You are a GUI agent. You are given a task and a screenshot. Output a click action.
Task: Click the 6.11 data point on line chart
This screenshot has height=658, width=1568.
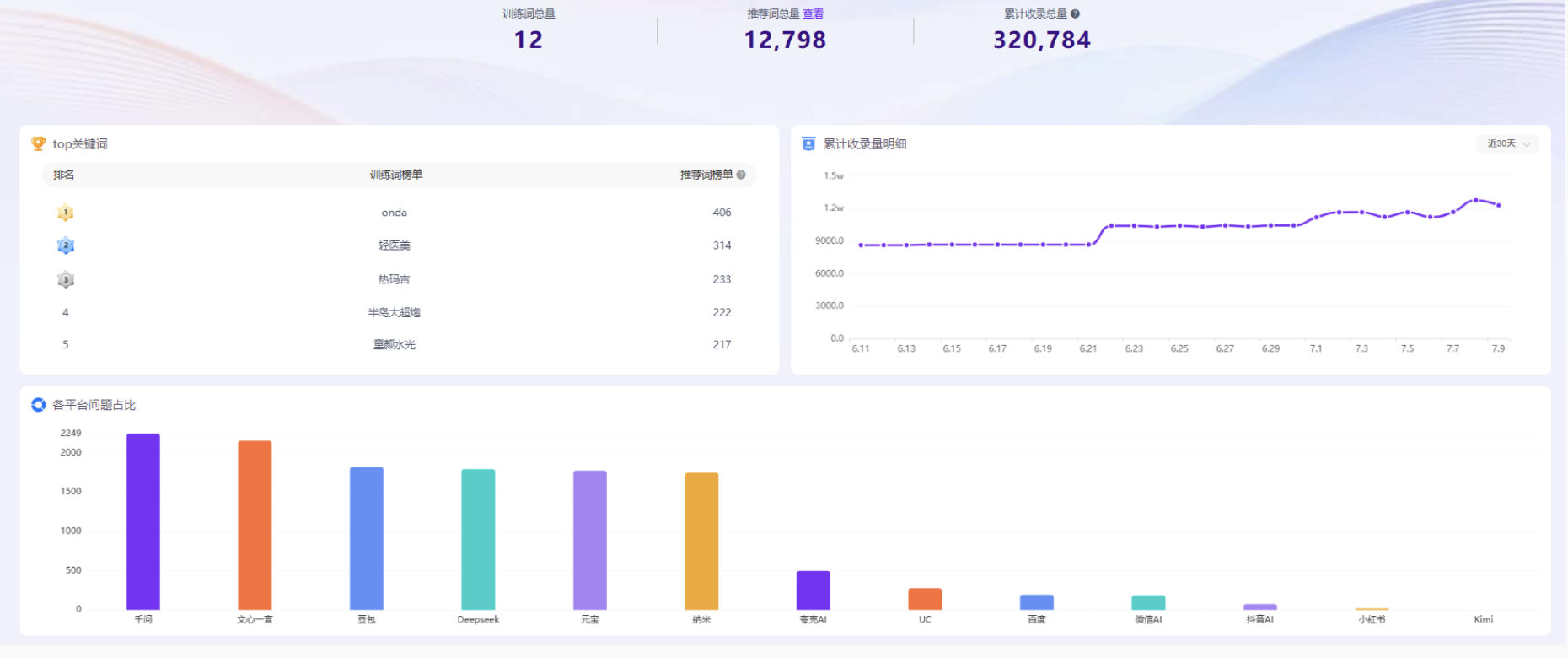[861, 245]
